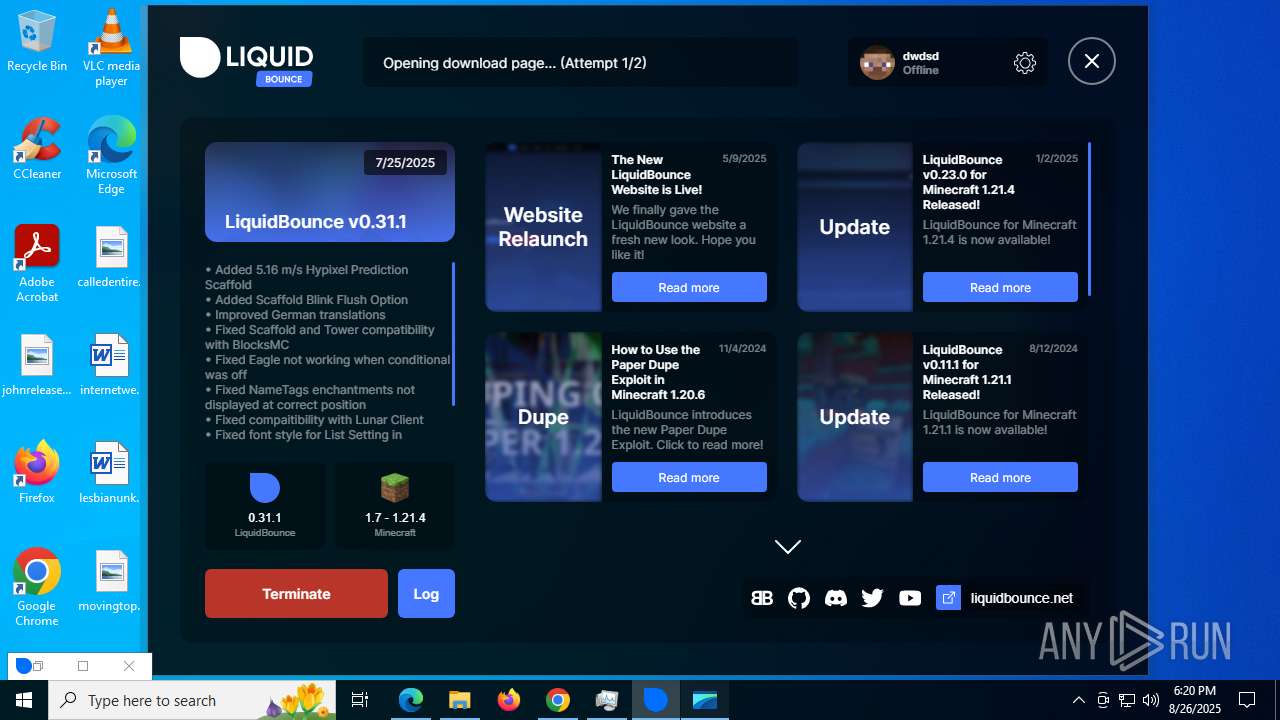Open the YouTube icon link
The image size is (1280, 720).
tap(910, 598)
